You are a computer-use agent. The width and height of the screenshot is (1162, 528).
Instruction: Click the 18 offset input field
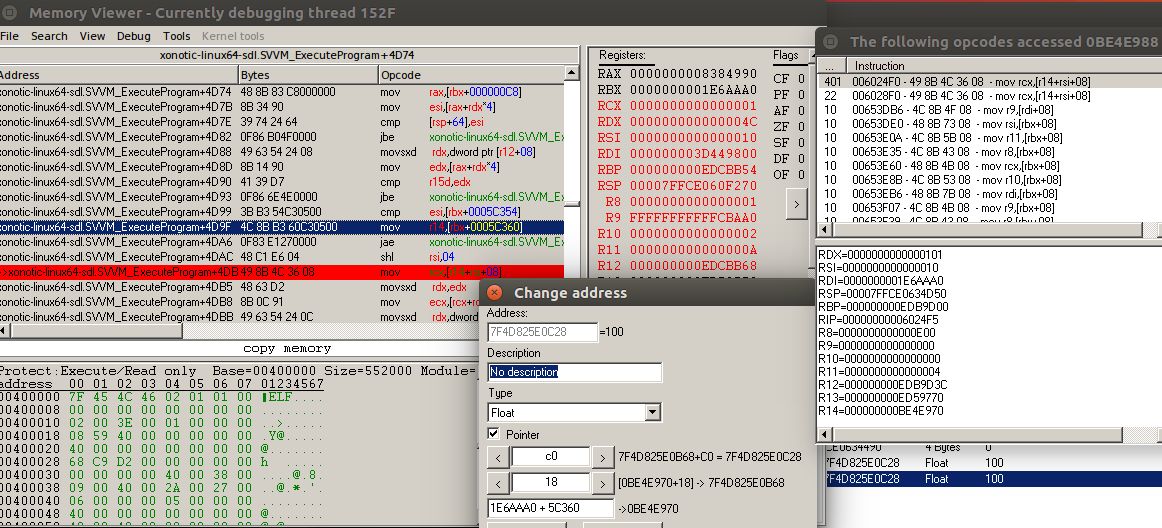[x=551, y=484]
